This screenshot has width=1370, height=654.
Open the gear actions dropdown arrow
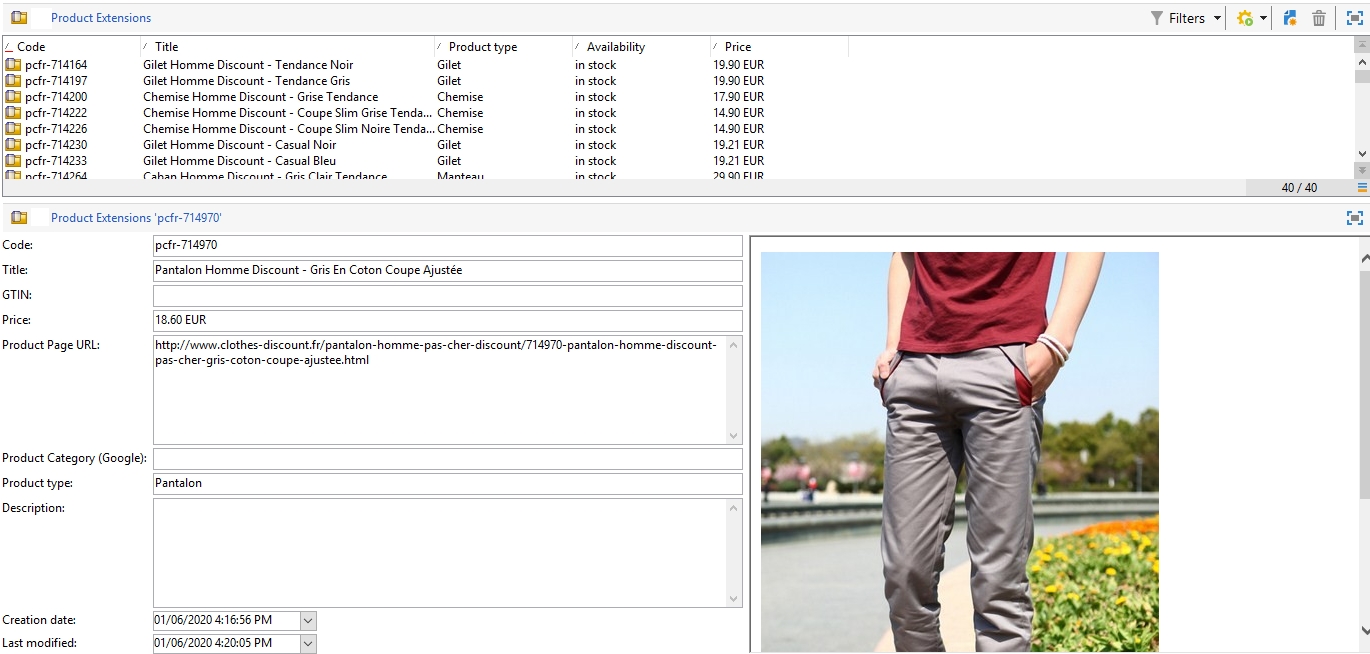click(x=1264, y=18)
